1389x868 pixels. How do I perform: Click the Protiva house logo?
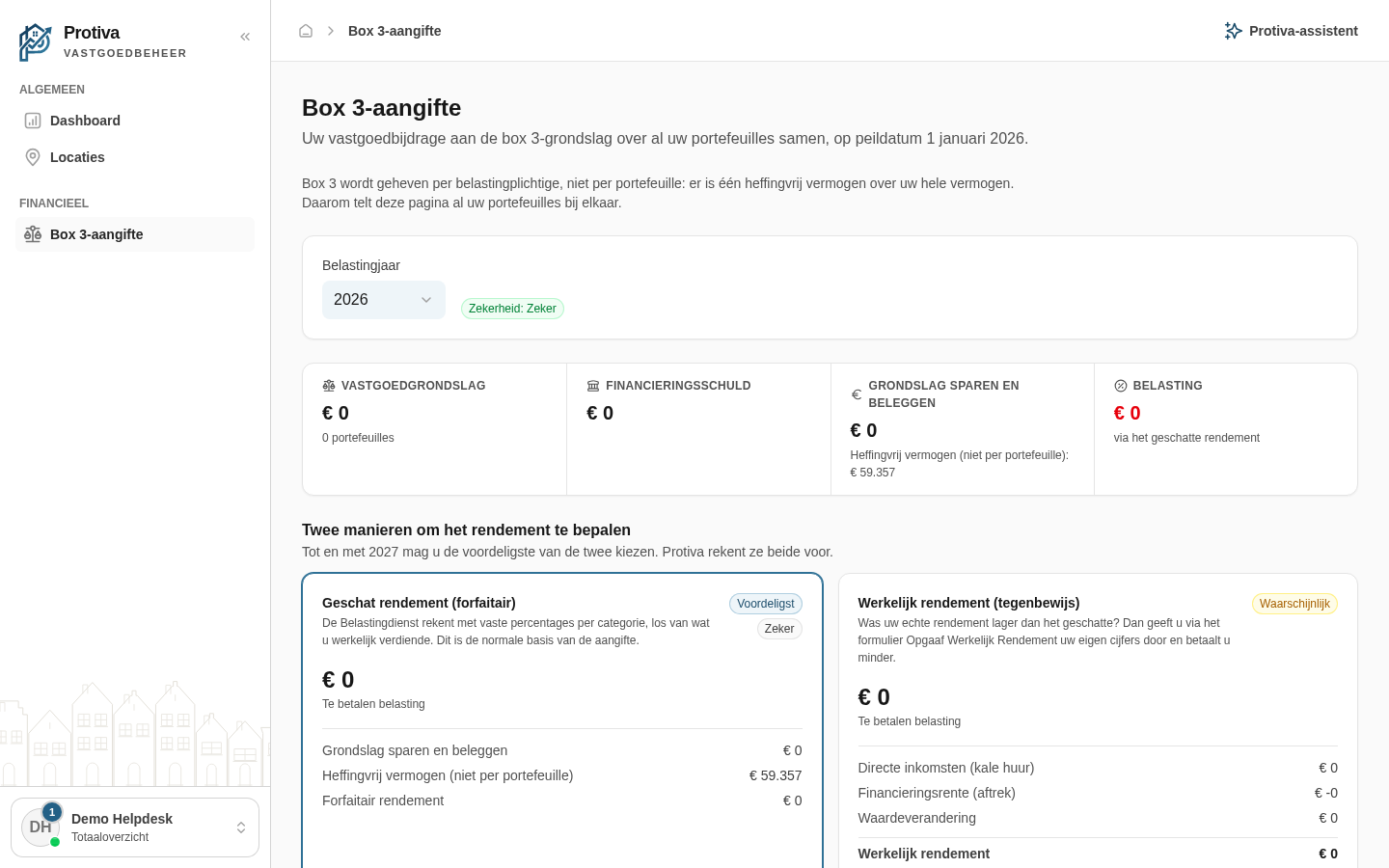[35, 42]
